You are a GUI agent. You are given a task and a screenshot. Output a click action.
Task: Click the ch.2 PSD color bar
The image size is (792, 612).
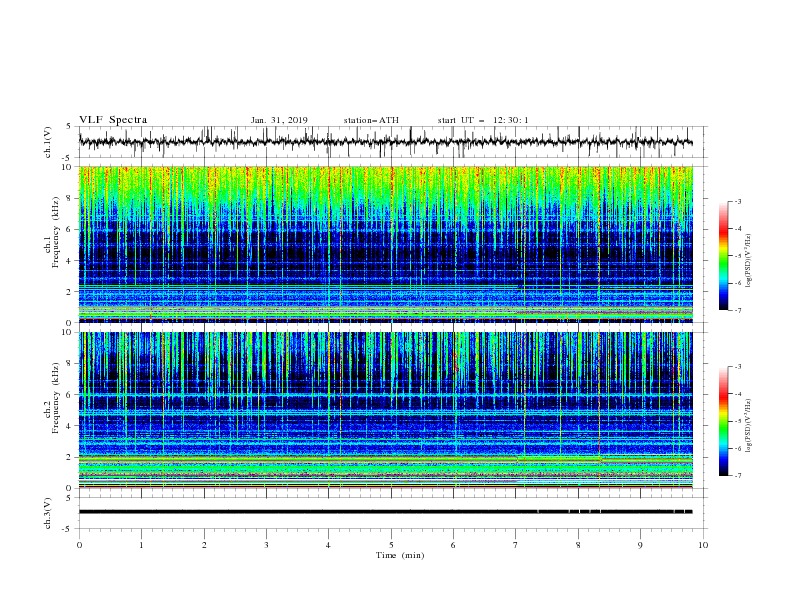[x=724, y=421]
